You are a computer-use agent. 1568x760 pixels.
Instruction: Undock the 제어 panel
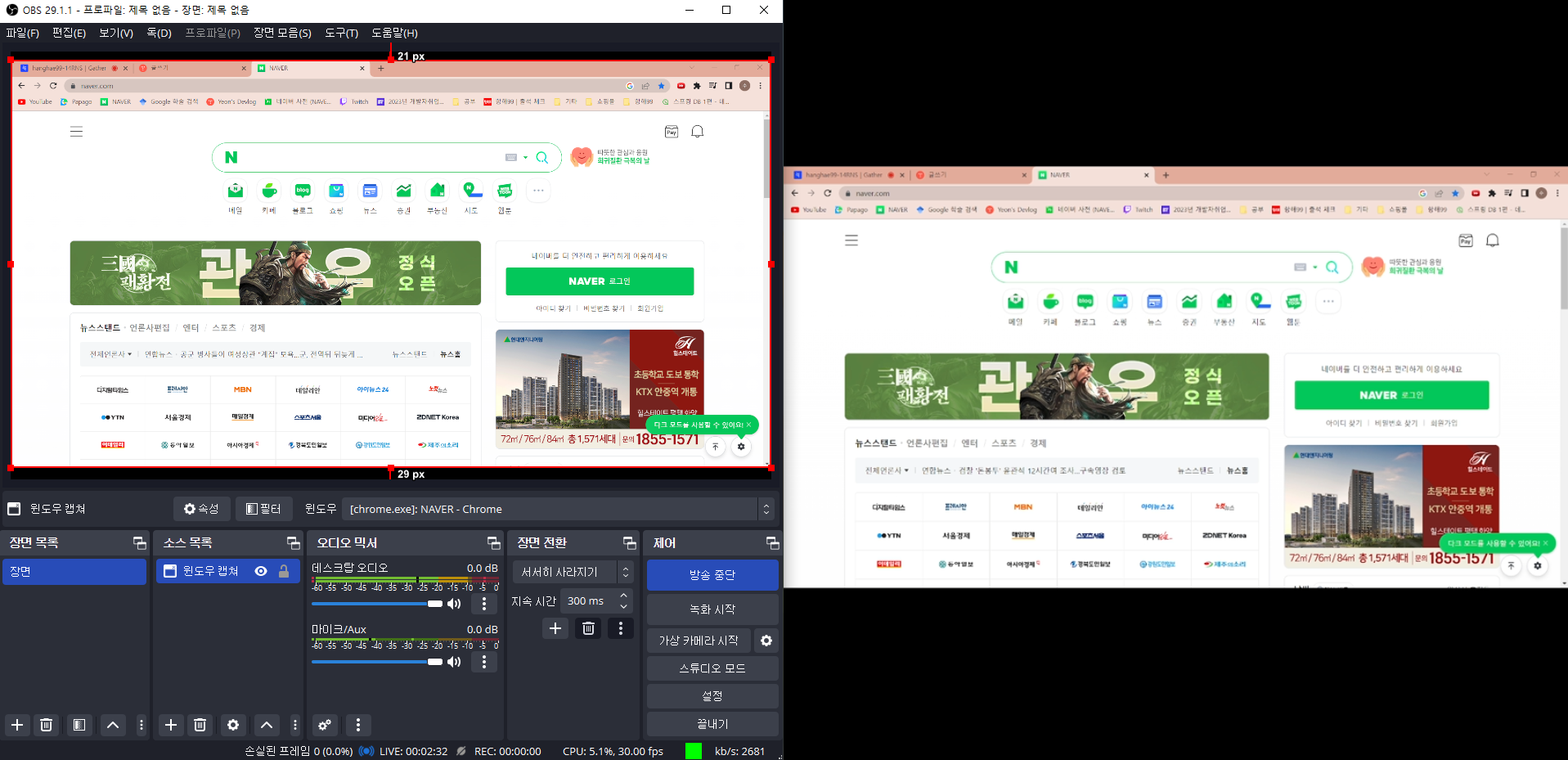(772, 543)
